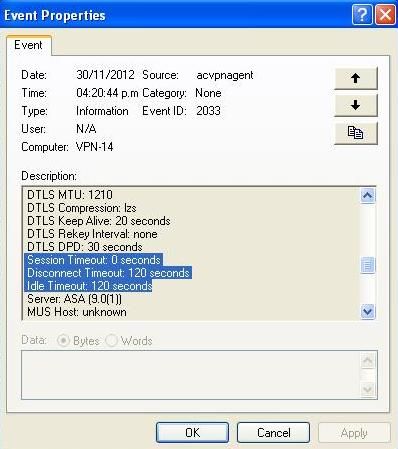The width and height of the screenshot is (398, 449).
Task: Select the Event tab
Action: [28, 45]
